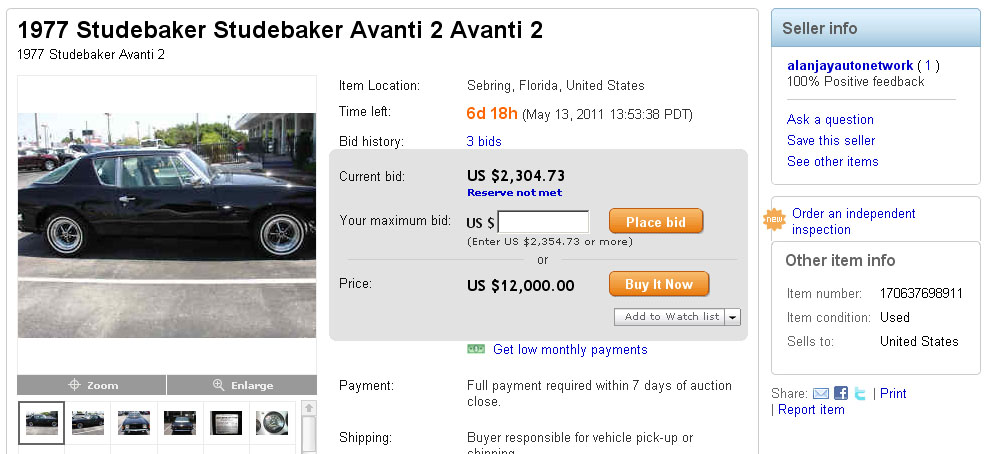Image resolution: width=984 pixels, height=454 pixels.
Task: Click the Report item link
Action: [811, 410]
